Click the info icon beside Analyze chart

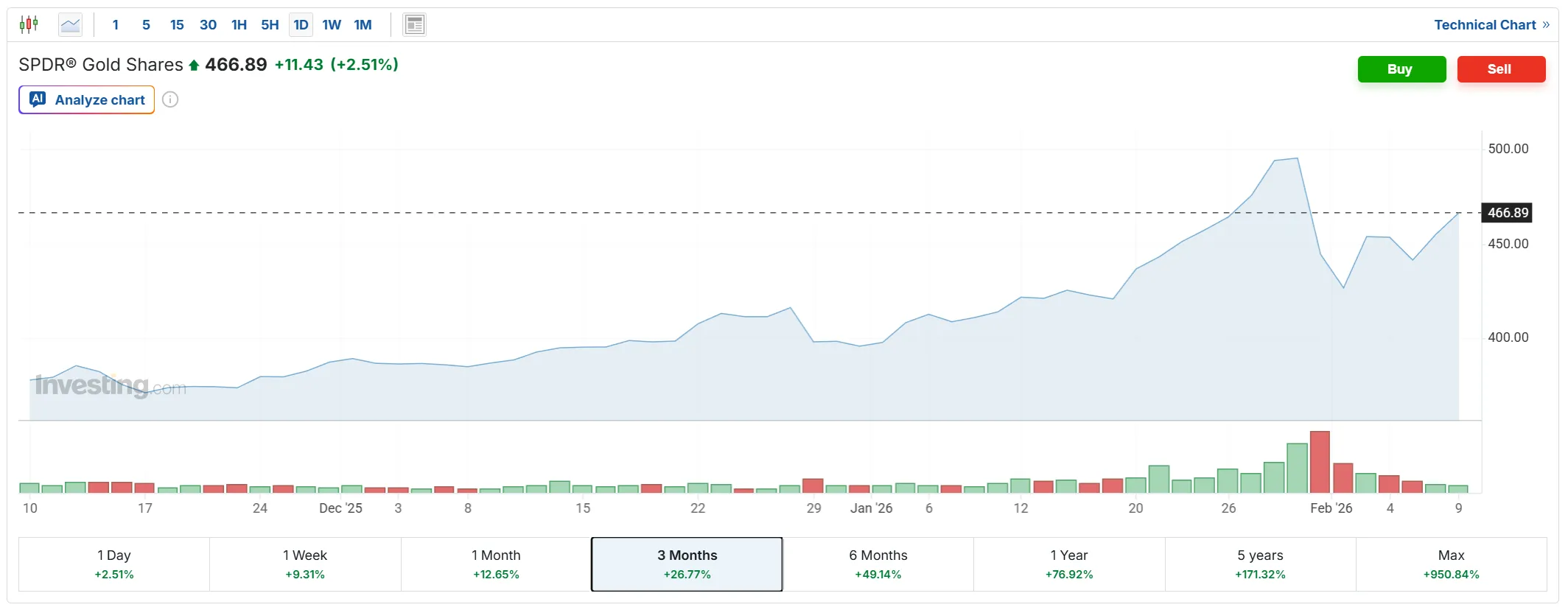pyautogui.click(x=170, y=100)
